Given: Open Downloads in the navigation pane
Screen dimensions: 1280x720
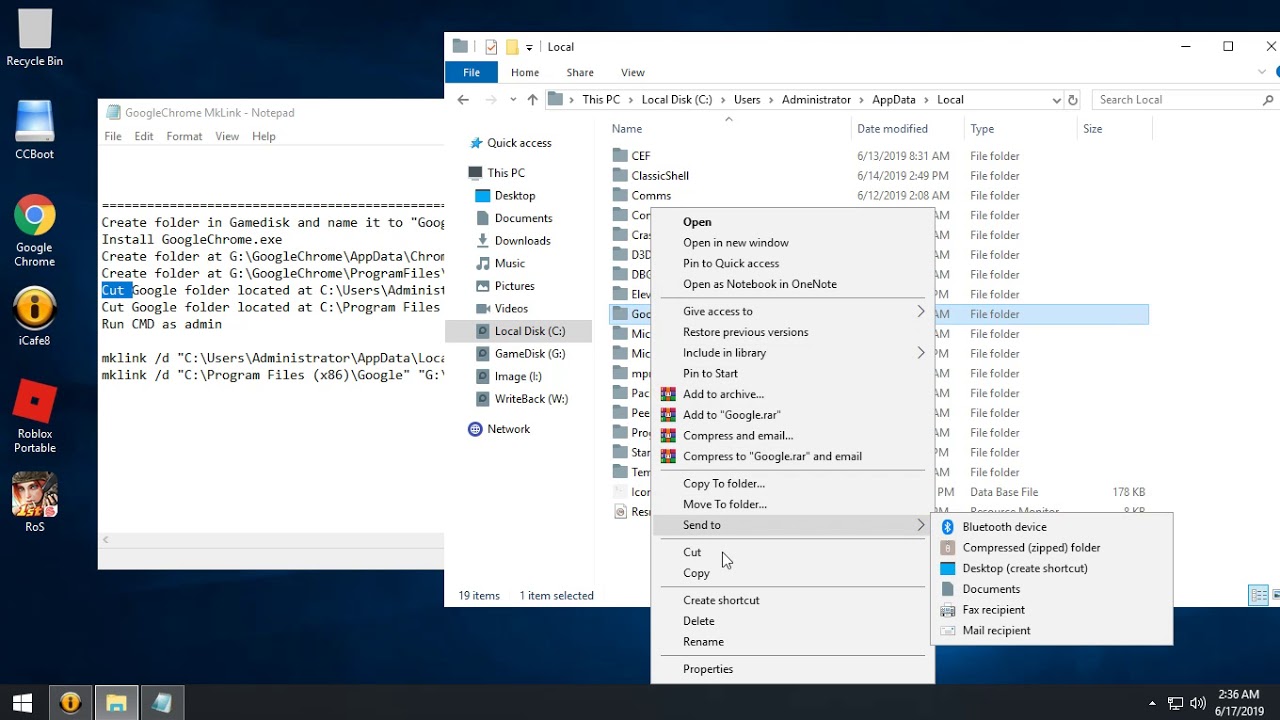Looking at the screenshot, I should [522, 241].
